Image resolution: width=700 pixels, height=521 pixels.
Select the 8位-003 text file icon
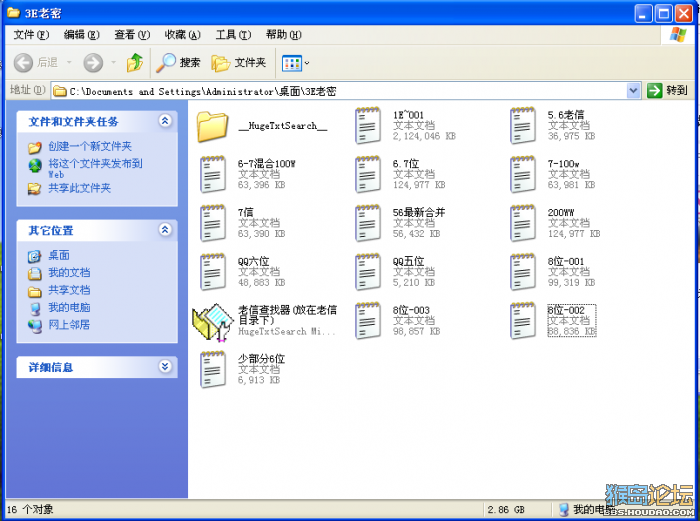368,320
